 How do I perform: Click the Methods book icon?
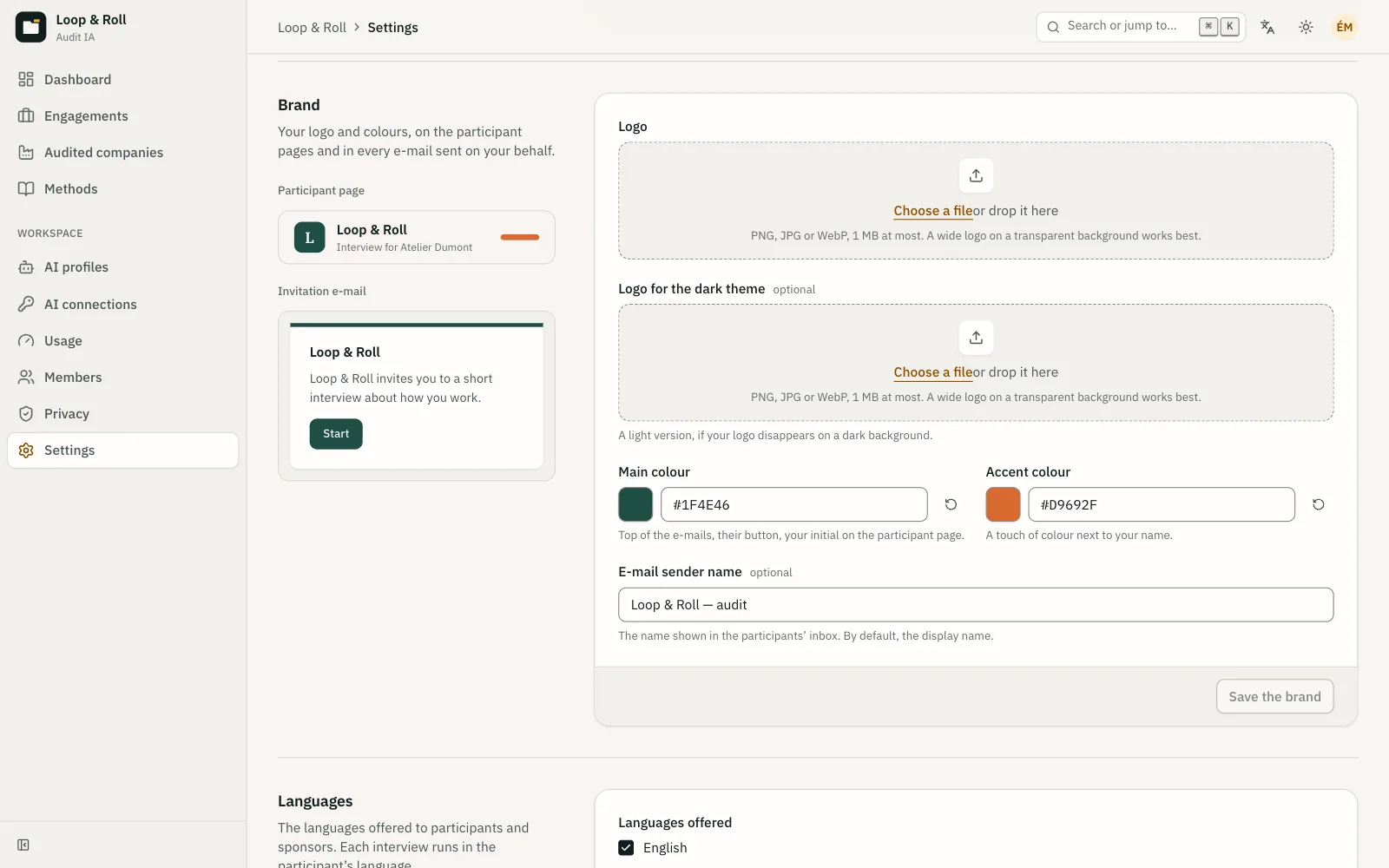point(26,189)
